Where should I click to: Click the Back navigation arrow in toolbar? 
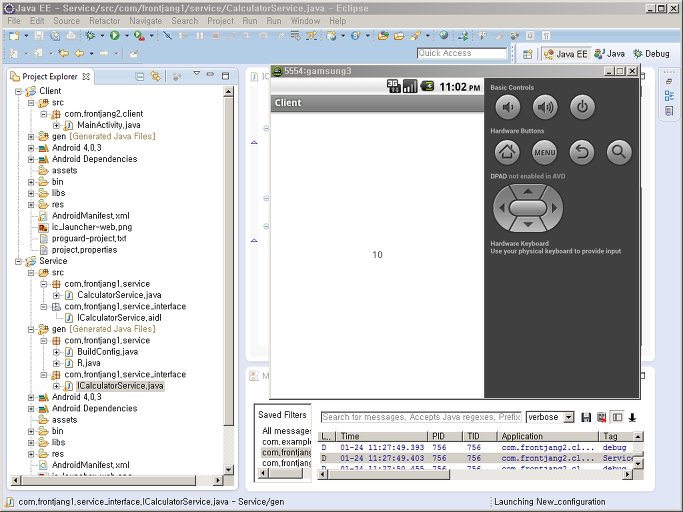[79, 54]
